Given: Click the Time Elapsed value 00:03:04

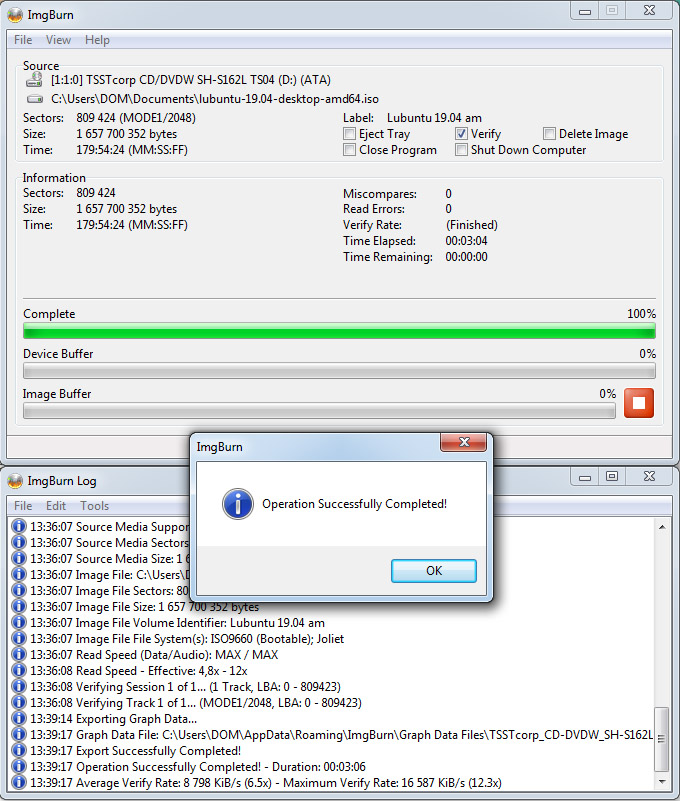Looking at the screenshot, I should [466, 241].
